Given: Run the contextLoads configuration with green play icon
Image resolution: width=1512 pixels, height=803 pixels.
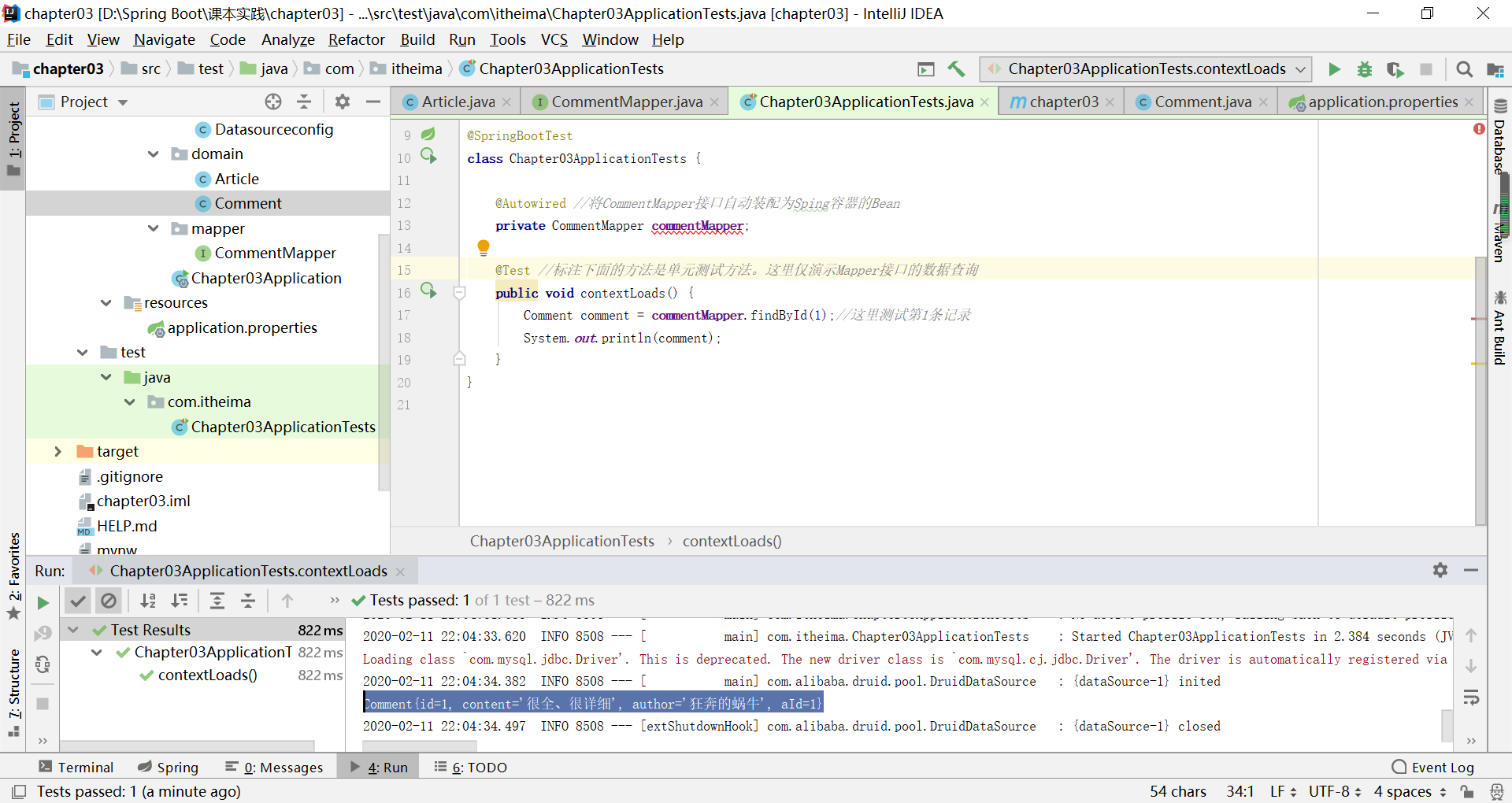Looking at the screenshot, I should (x=1334, y=69).
